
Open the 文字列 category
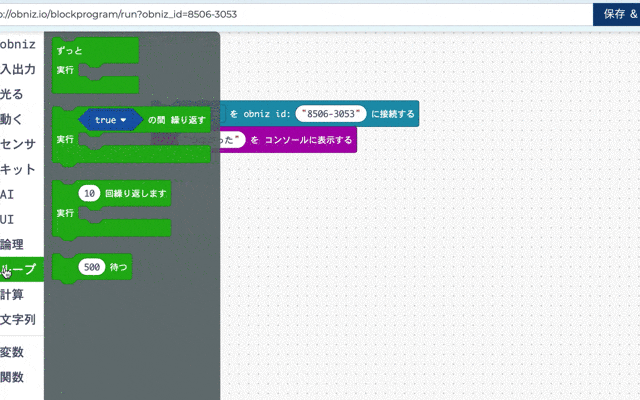click(x=19, y=320)
